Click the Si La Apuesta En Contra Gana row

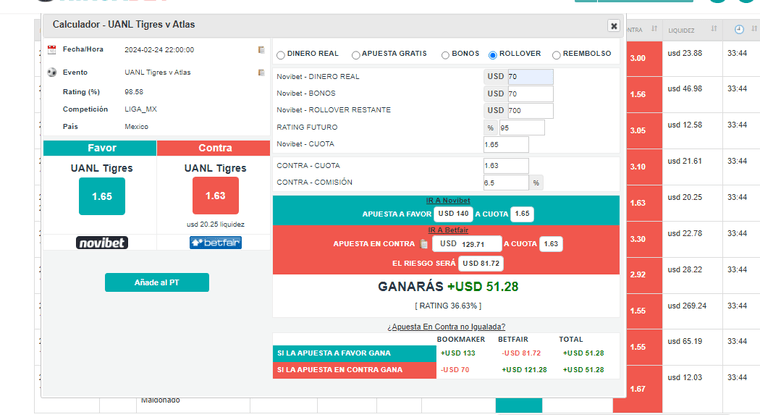click(x=354, y=370)
